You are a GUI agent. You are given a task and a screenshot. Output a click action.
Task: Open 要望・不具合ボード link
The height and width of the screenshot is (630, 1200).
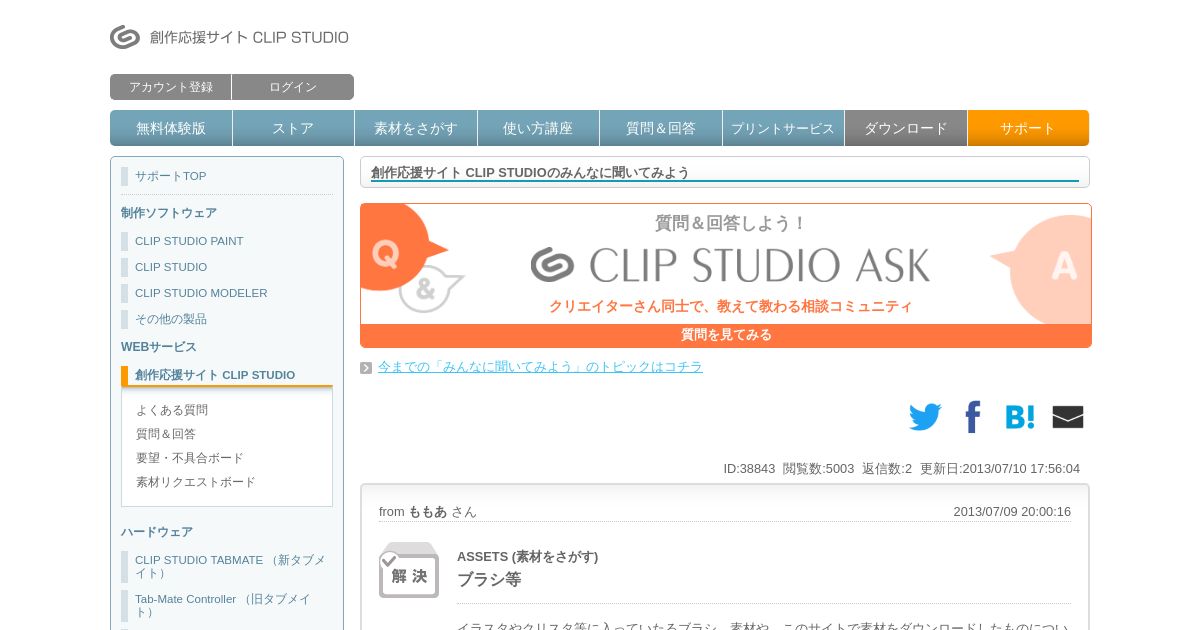coord(190,458)
